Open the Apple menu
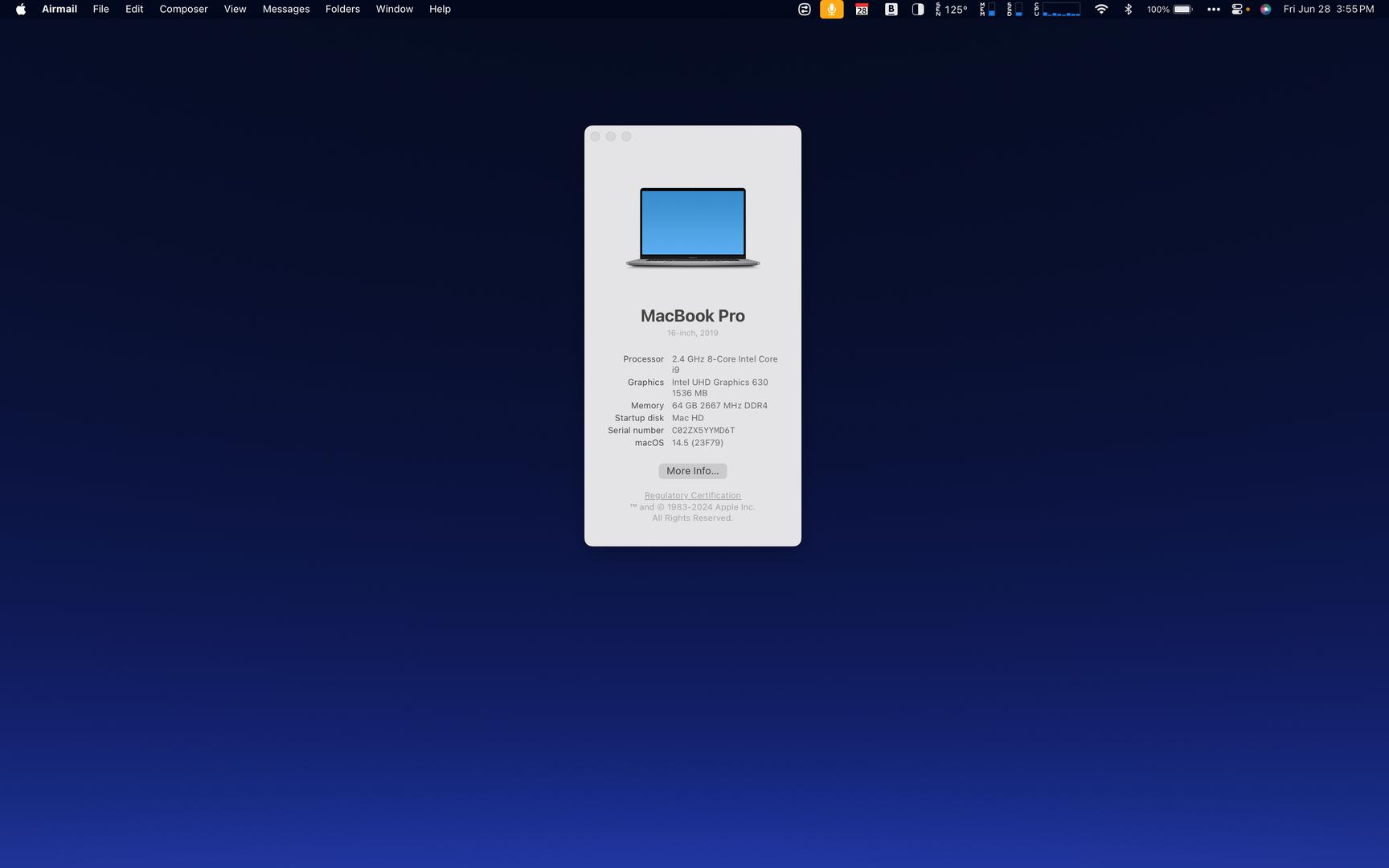Screen dimensions: 1389x868 21,9
